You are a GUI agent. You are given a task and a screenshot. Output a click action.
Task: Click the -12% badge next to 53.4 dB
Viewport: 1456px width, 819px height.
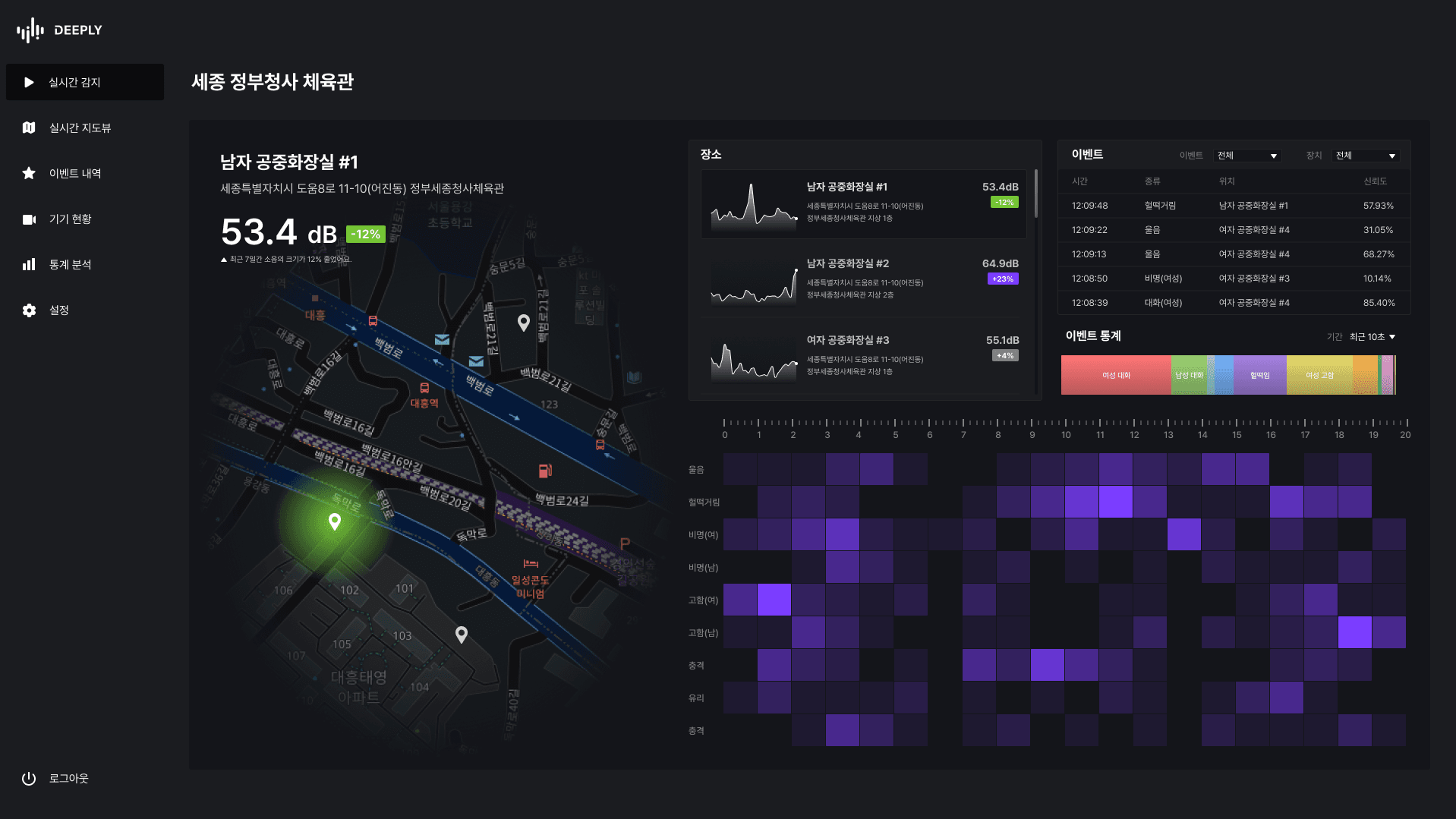pyautogui.click(x=366, y=235)
